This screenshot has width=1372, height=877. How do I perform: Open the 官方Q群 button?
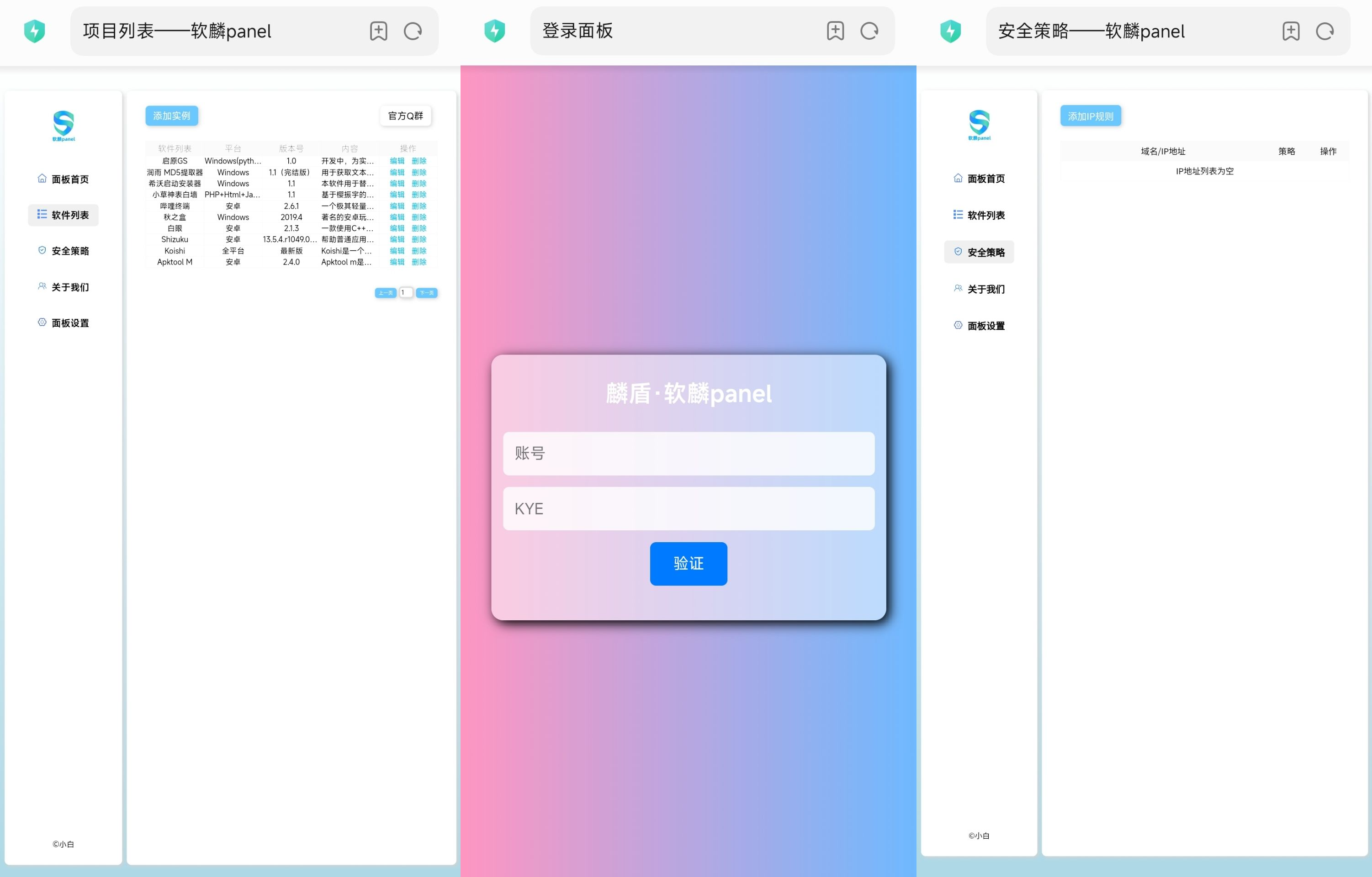(x=405, y=116)
